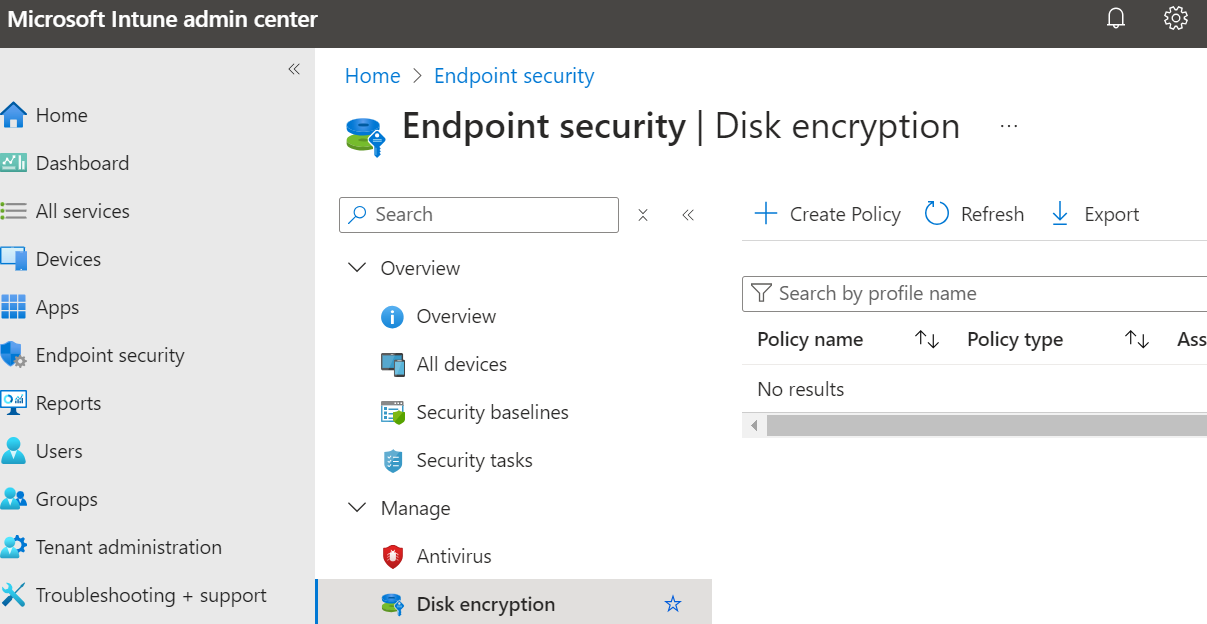This screenshot has height=624, width=1207.
Task: Sort by Policy type column arrows
Action: [x=1137, y=340]
